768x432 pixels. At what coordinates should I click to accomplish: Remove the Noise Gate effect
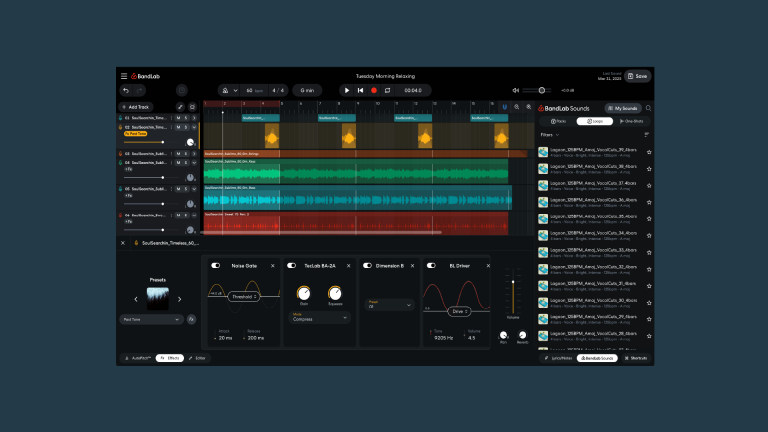click(273, 266)
